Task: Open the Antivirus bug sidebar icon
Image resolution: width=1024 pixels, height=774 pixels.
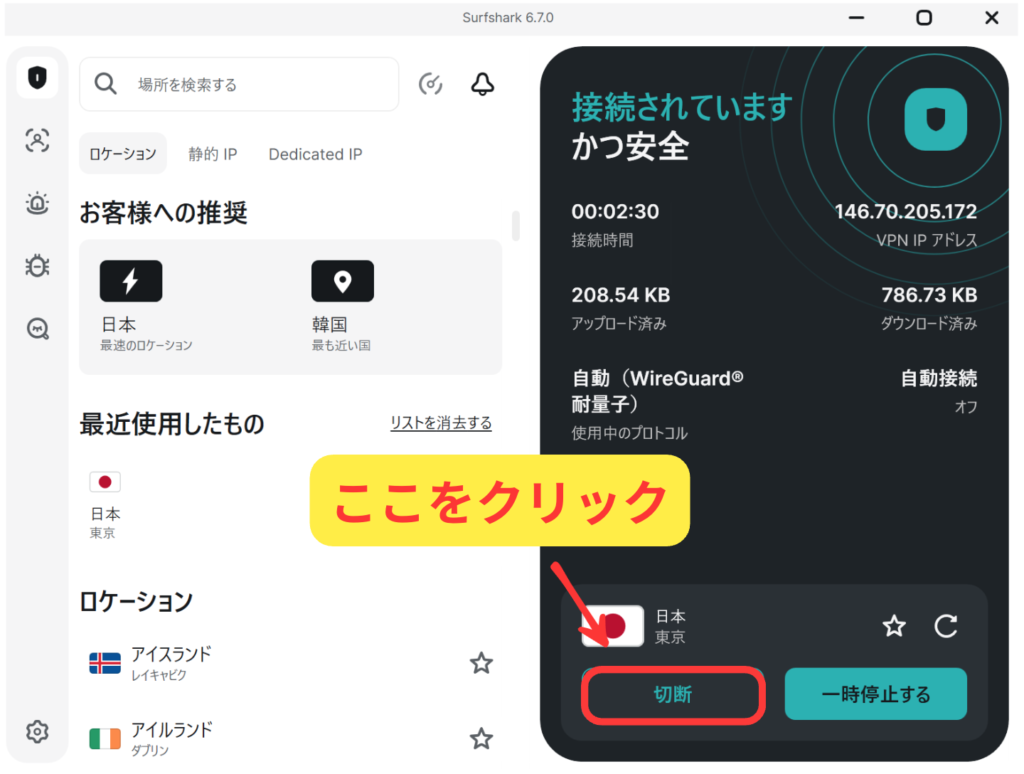Action: coord(37,266)
